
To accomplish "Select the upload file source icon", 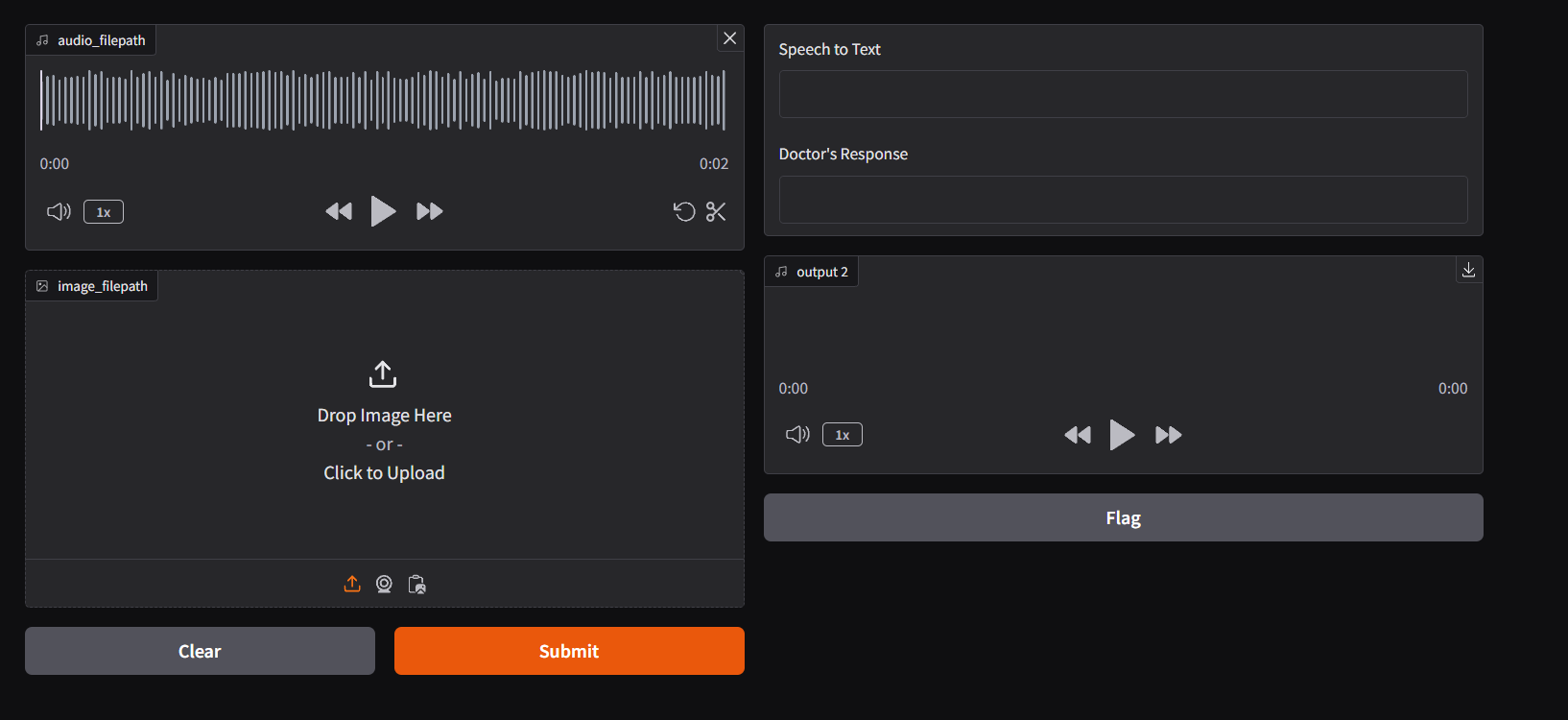I will (352, 584).
